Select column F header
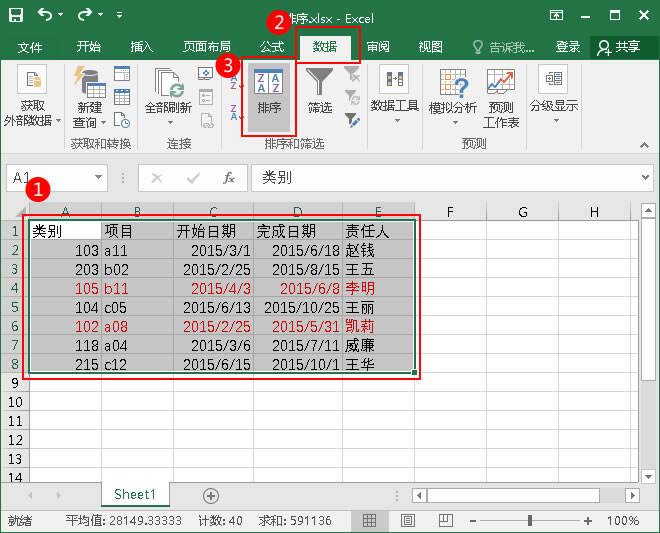 (450, 212)
